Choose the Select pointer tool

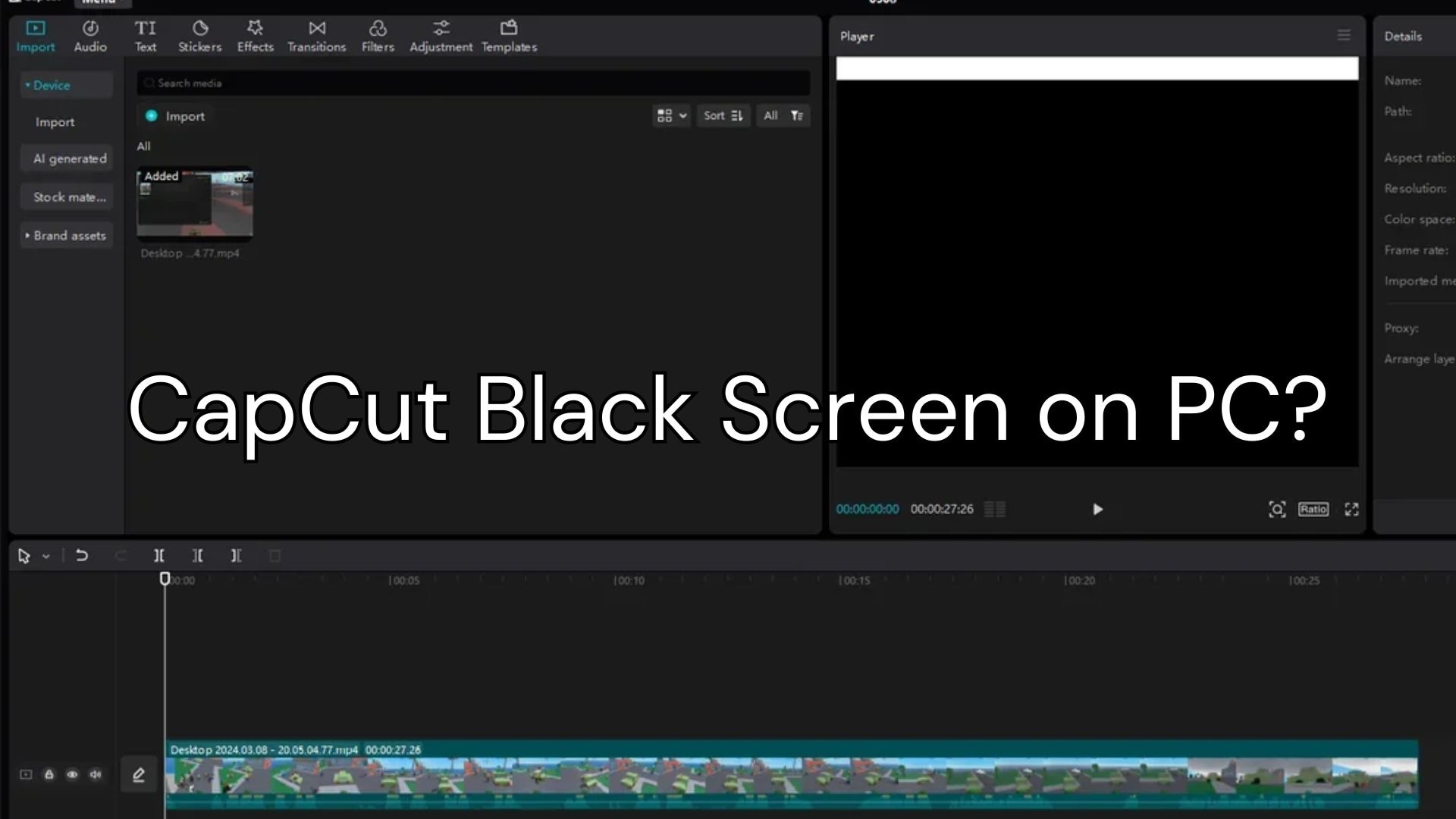tap(24, 557)
